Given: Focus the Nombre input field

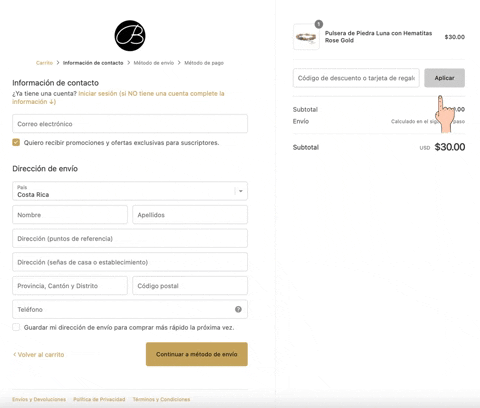Looking at the screenshot, I should tap(70, 215).
